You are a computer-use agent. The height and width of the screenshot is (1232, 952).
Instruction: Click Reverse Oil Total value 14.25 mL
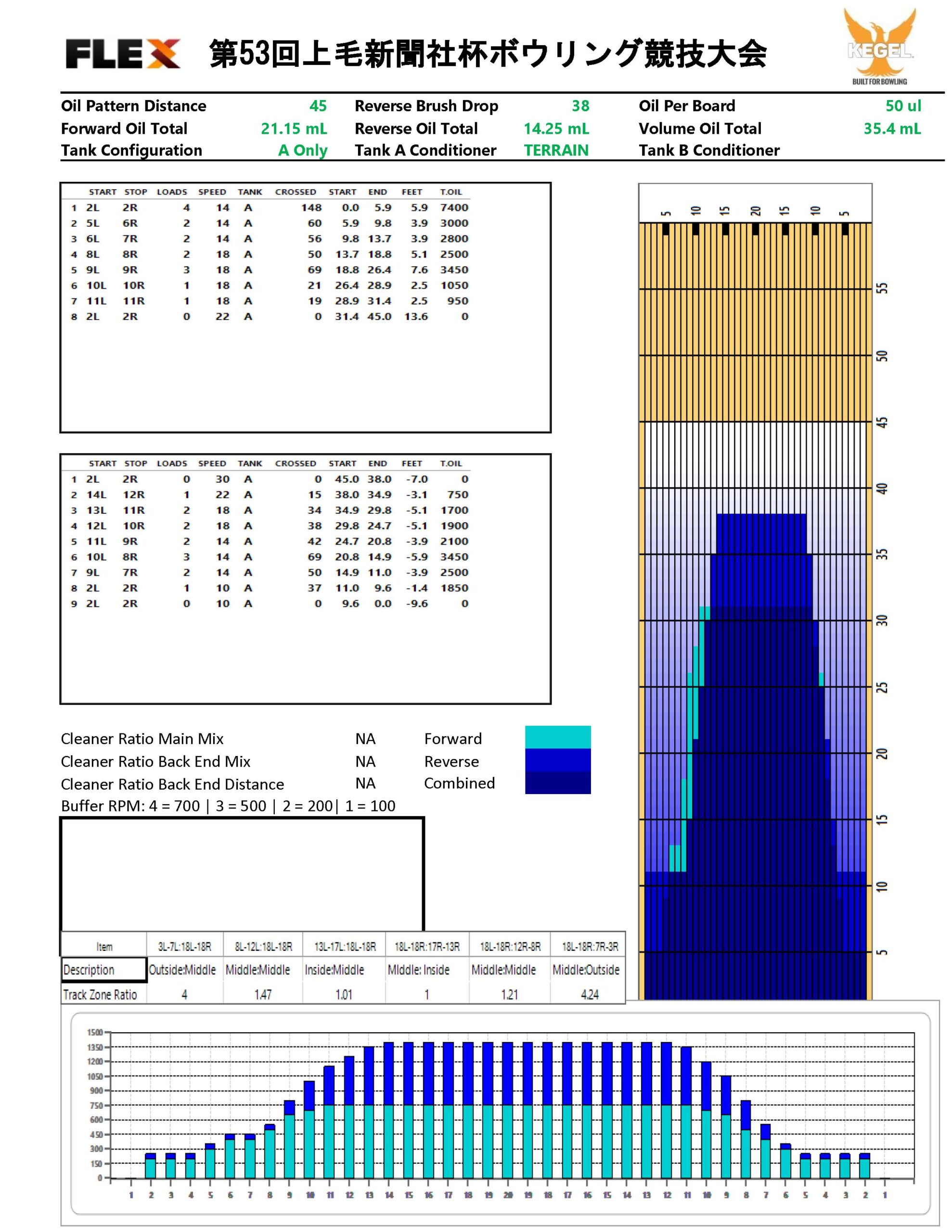point(556,128)
